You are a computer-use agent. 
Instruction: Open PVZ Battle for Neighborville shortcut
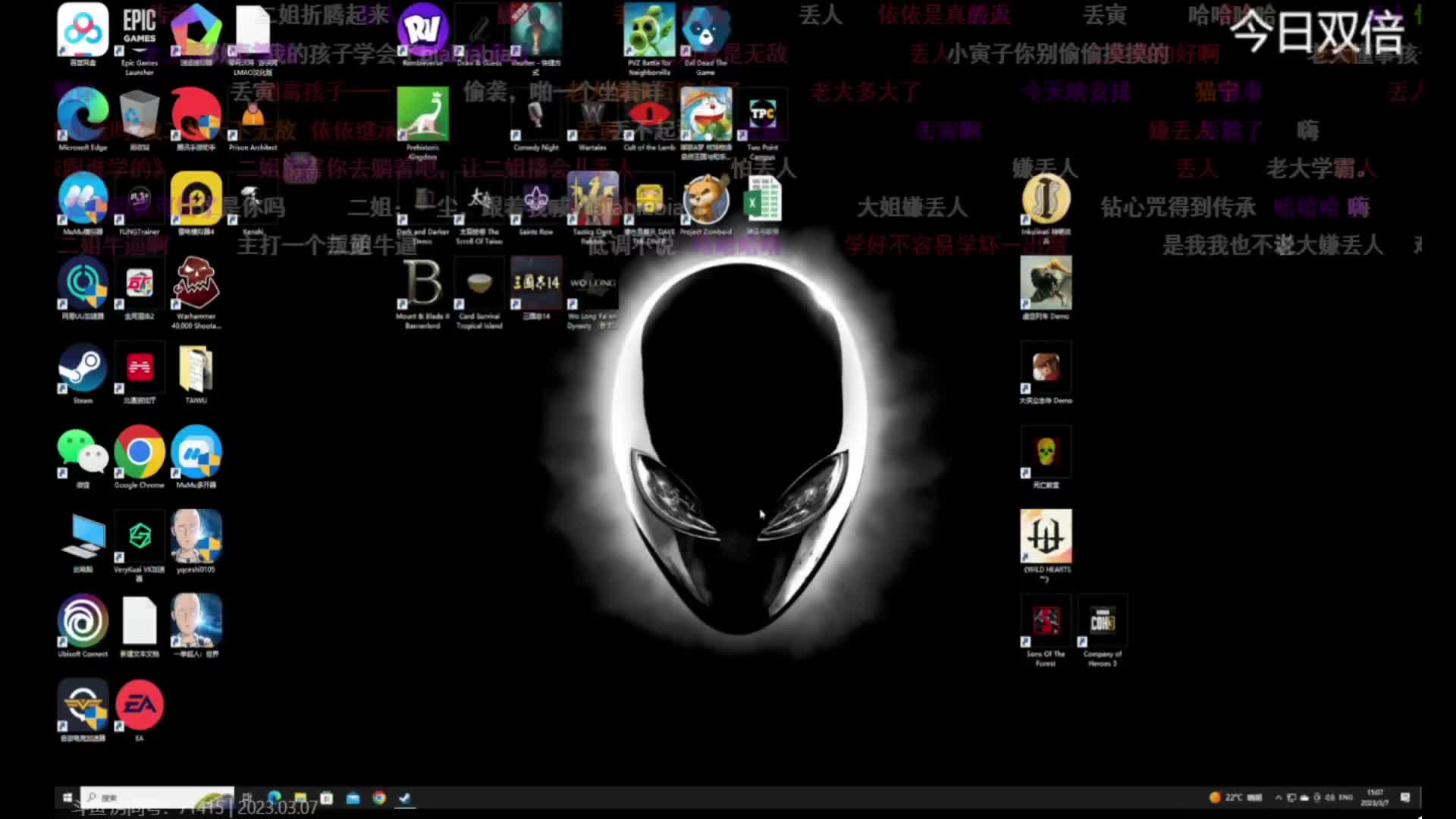point(649,38)
